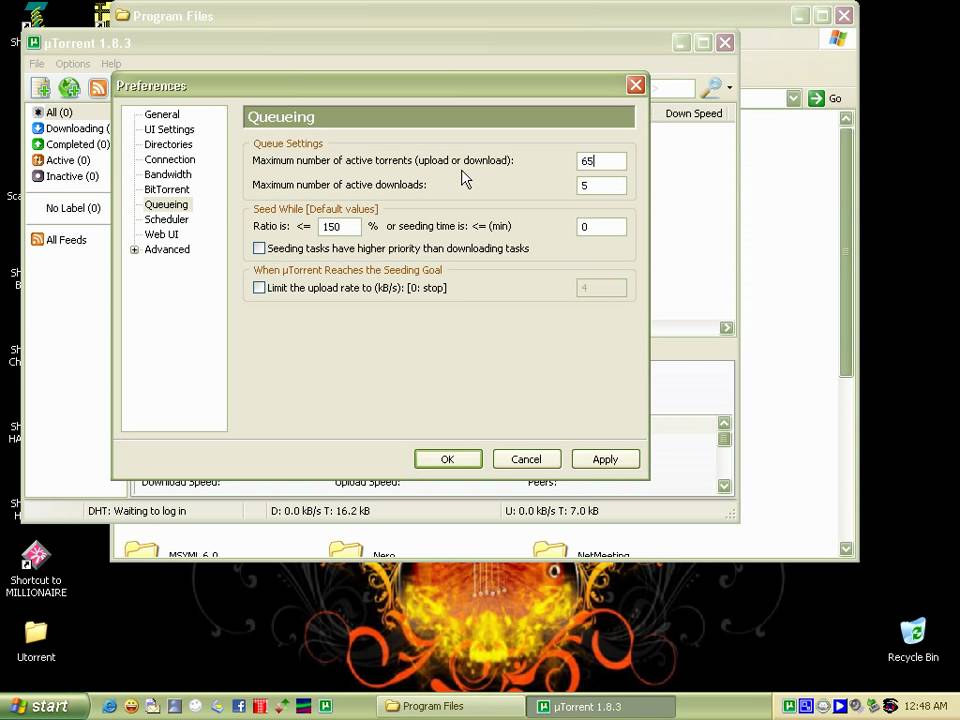
Task: Select the Utorrent folder on desktop
Action: 36,642
